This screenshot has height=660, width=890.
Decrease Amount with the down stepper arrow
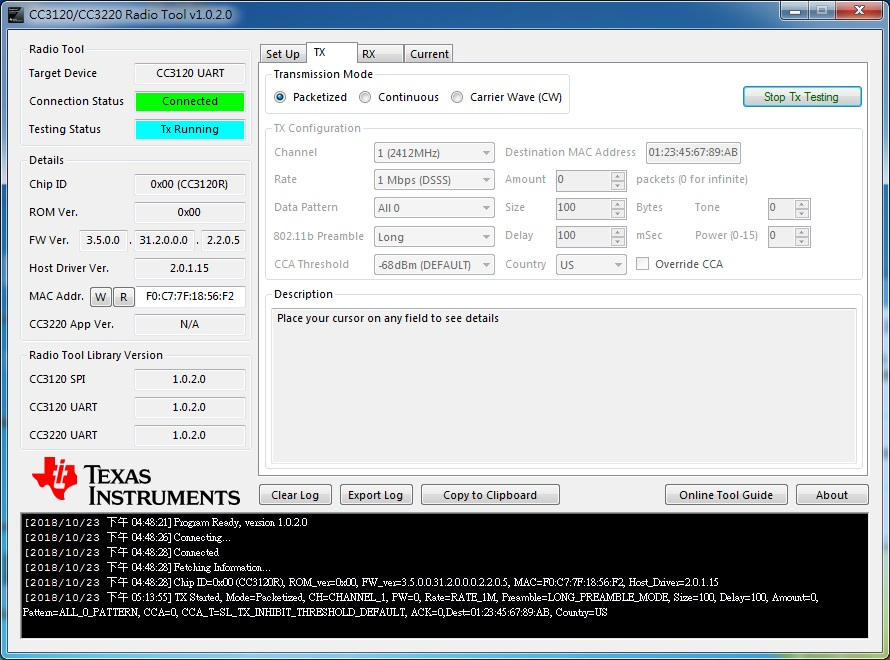[x=618, y=185]
